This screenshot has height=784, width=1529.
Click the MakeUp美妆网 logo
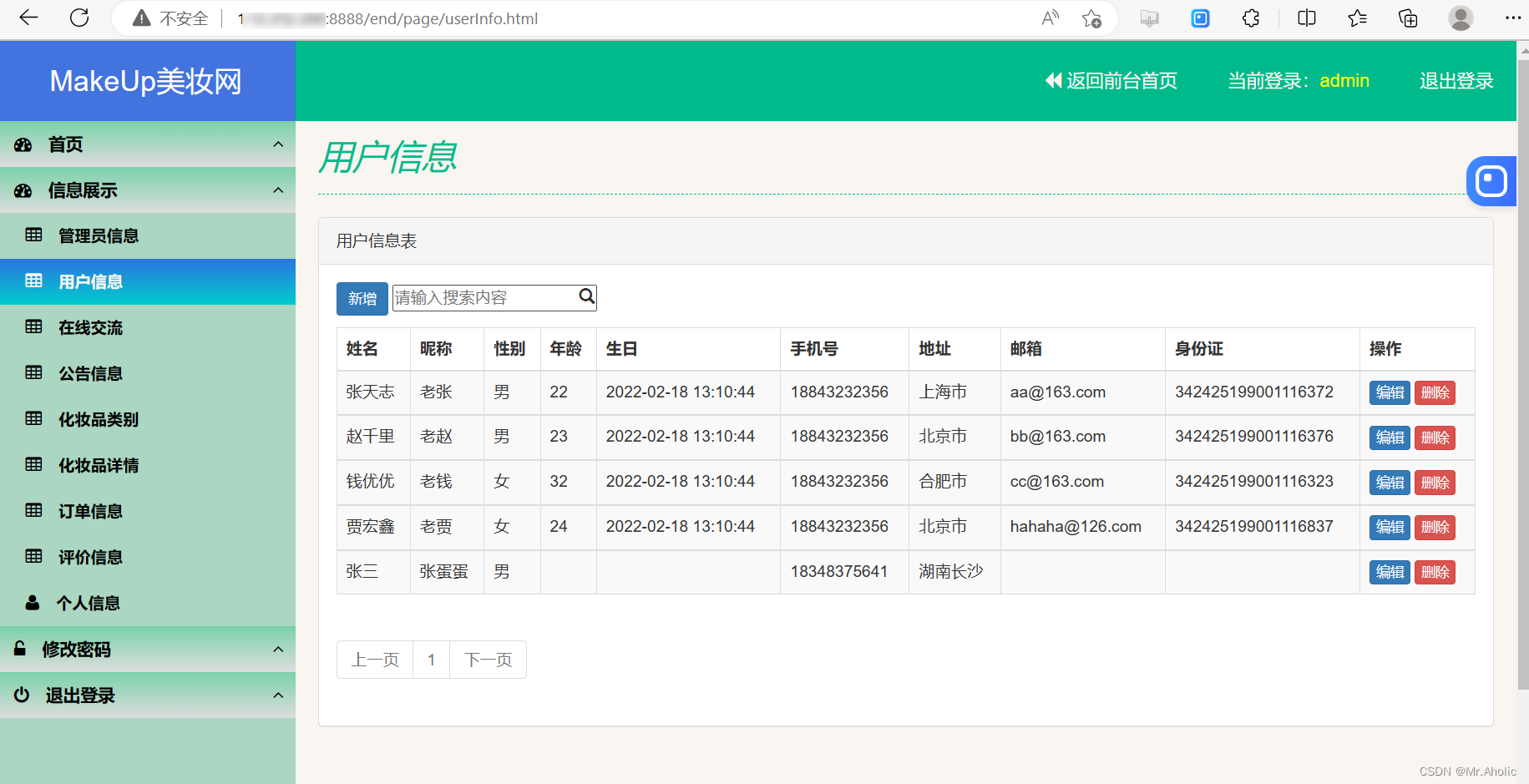point(146,81)
